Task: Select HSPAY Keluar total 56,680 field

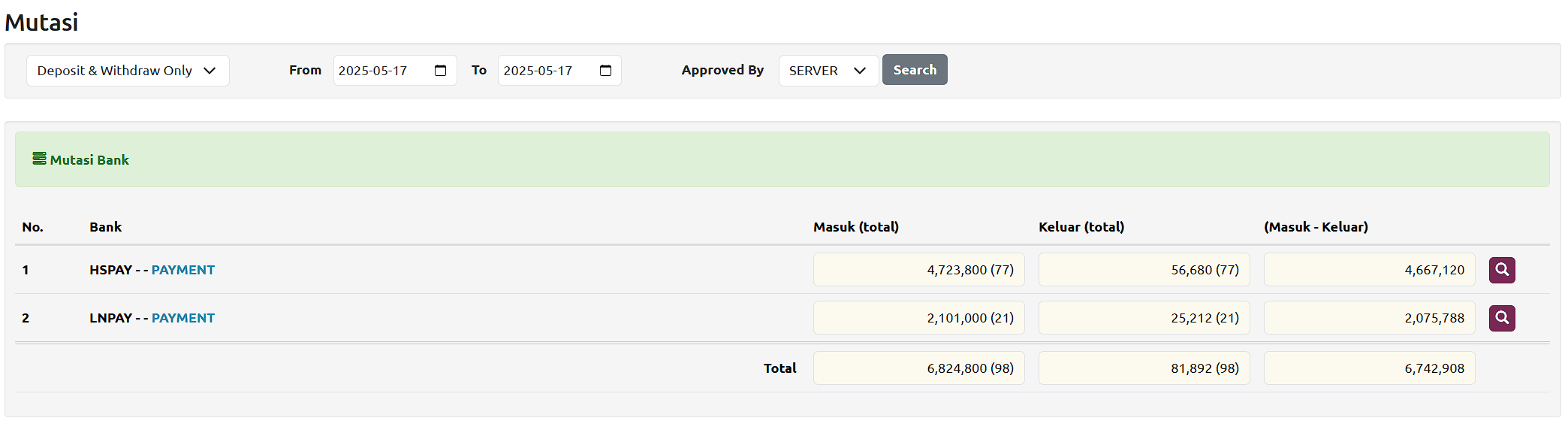Action: [x=1144, y=270]
